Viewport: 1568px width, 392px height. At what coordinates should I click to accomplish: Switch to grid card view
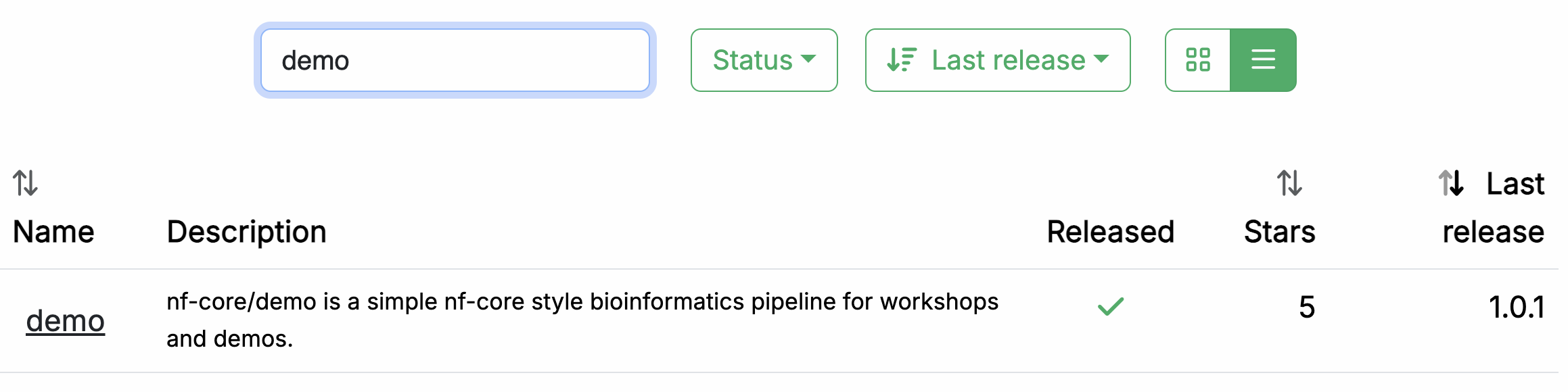(x=1197, y=60)
